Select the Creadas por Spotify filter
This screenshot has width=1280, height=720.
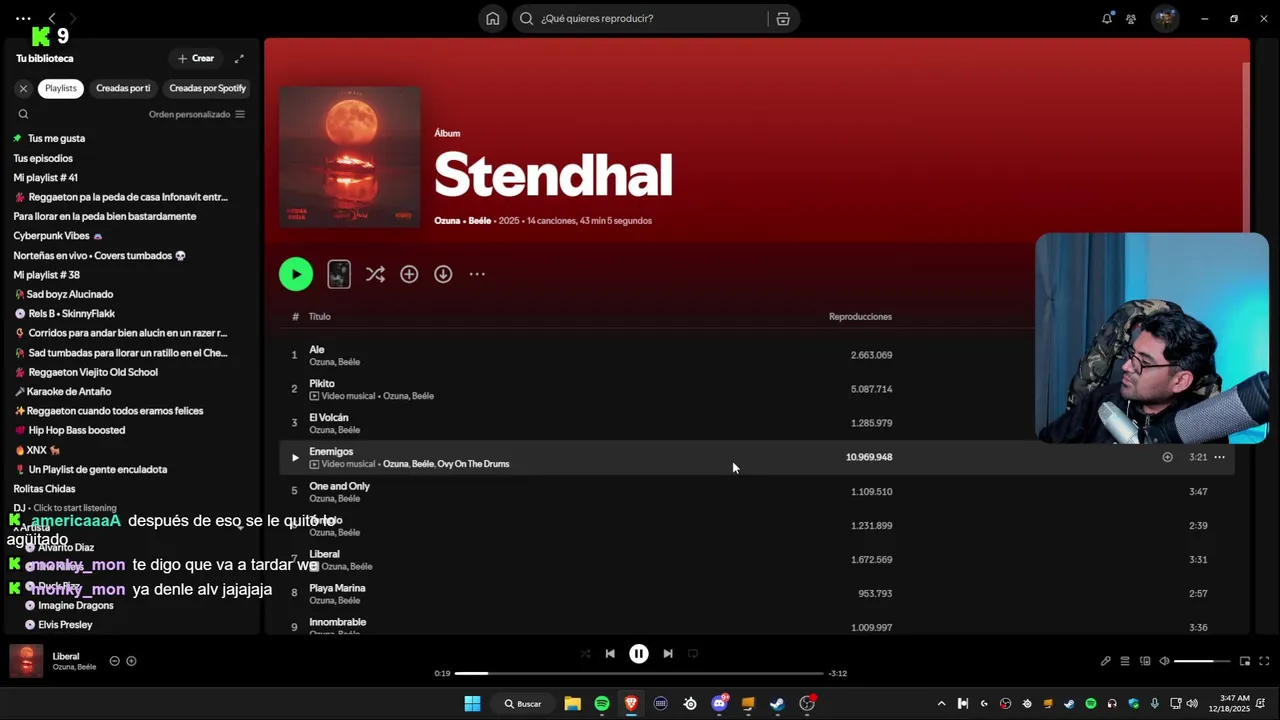click(x=207, y=88)
